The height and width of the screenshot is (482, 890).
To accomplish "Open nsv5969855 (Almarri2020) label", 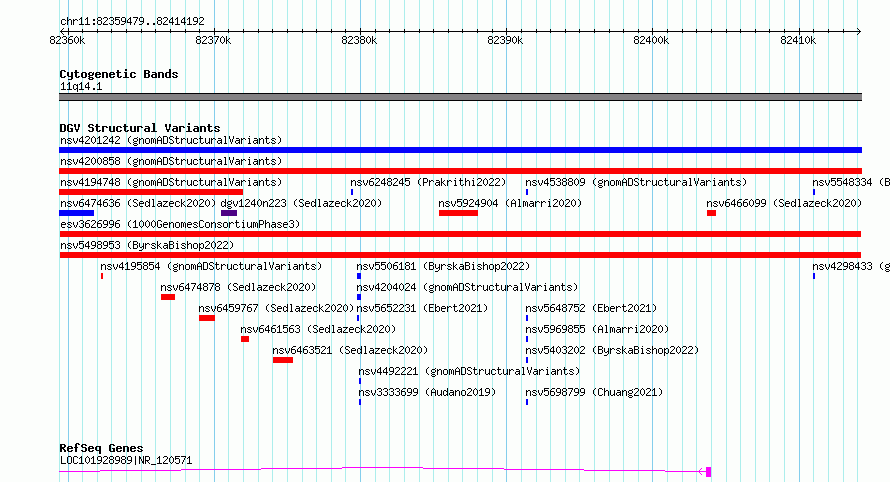I will point(597,329).
